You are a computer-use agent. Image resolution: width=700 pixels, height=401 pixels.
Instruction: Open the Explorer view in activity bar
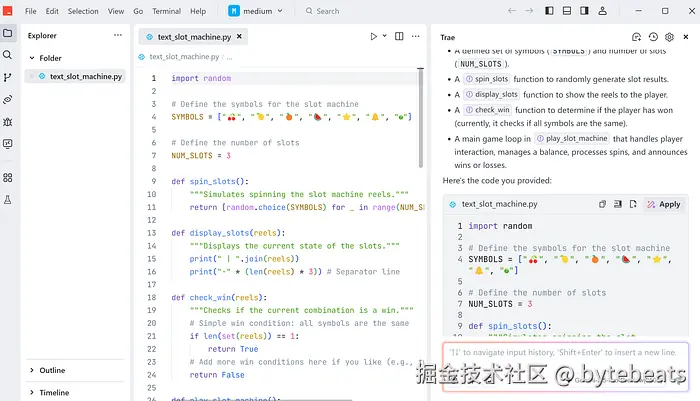[8, 33]
